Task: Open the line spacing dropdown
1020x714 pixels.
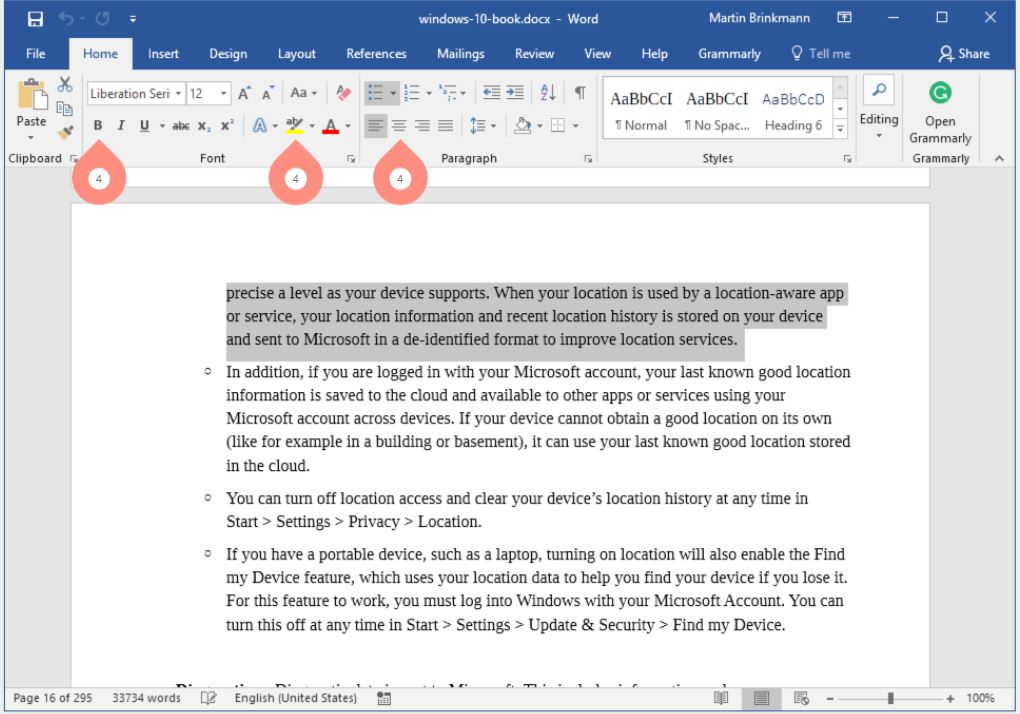Action: click(x=483, y=125)
